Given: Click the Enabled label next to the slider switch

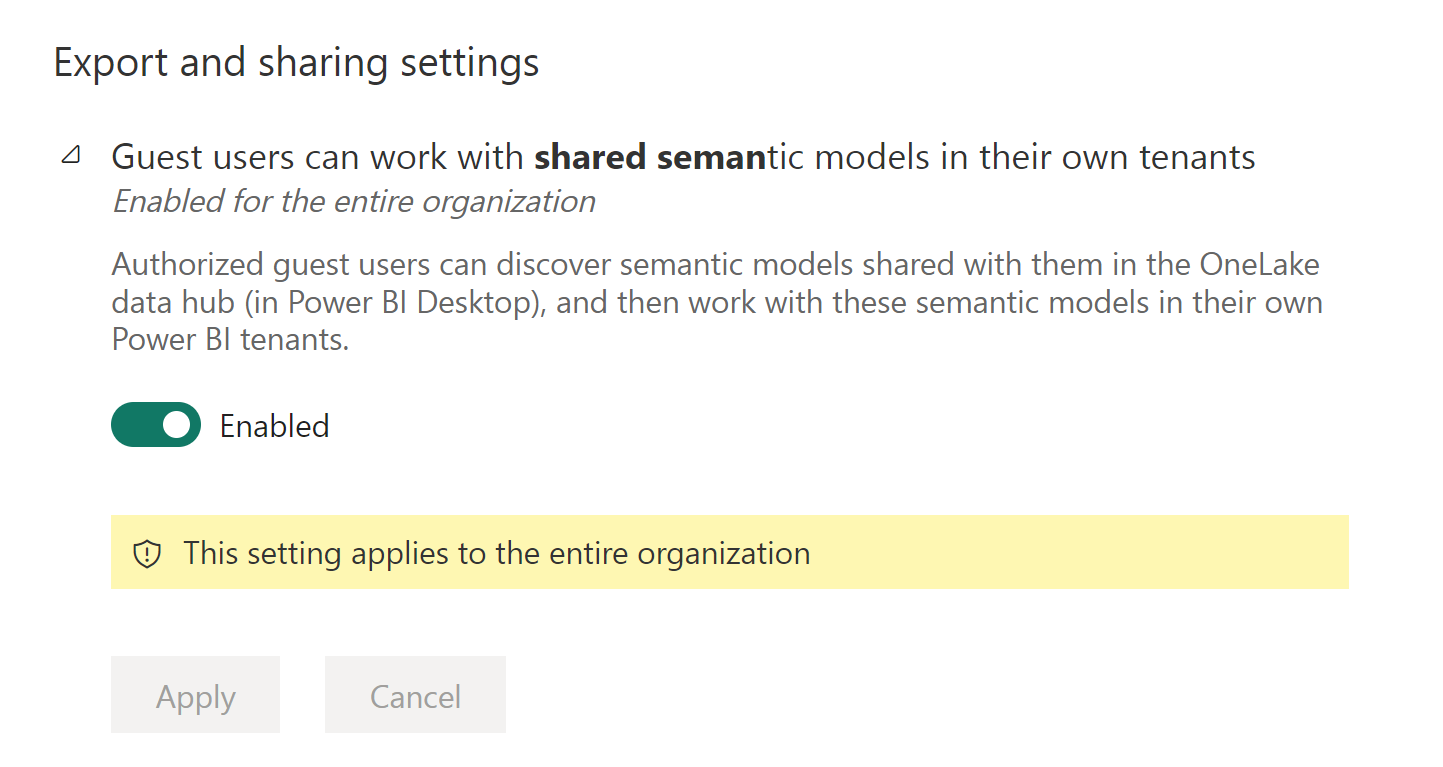Looking at the screenshot, I should (x=273, y=424).
